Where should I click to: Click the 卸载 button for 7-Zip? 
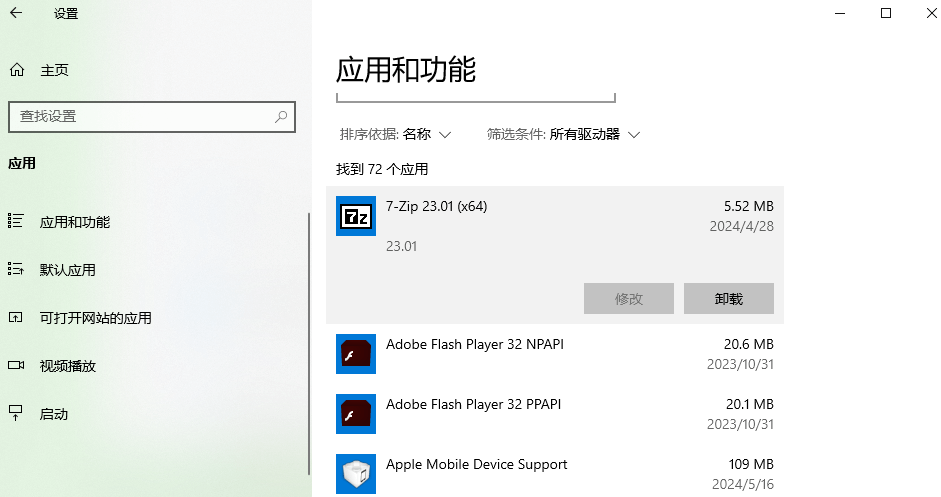point(729,298)
